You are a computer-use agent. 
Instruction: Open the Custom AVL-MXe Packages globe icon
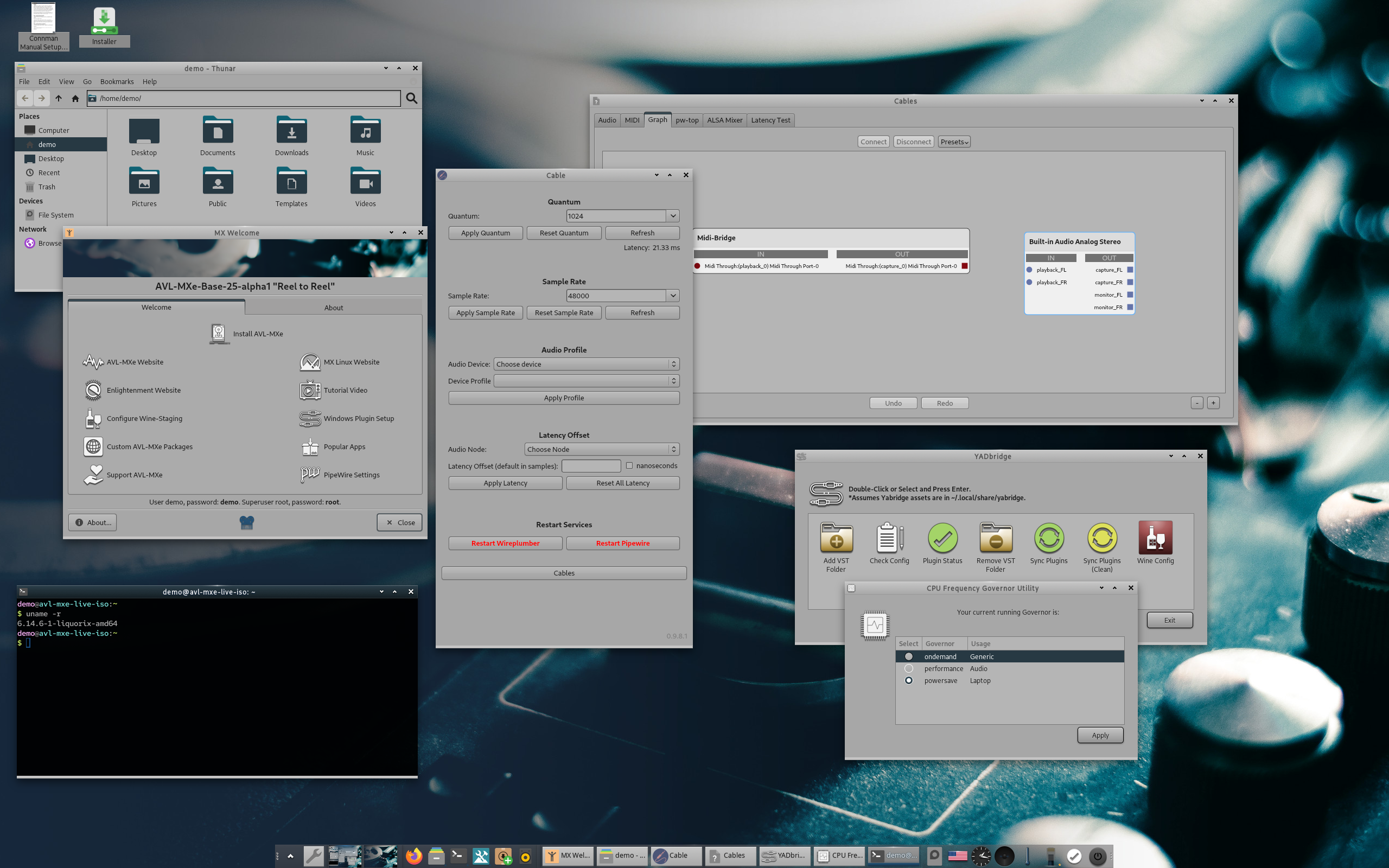[93, 446]
